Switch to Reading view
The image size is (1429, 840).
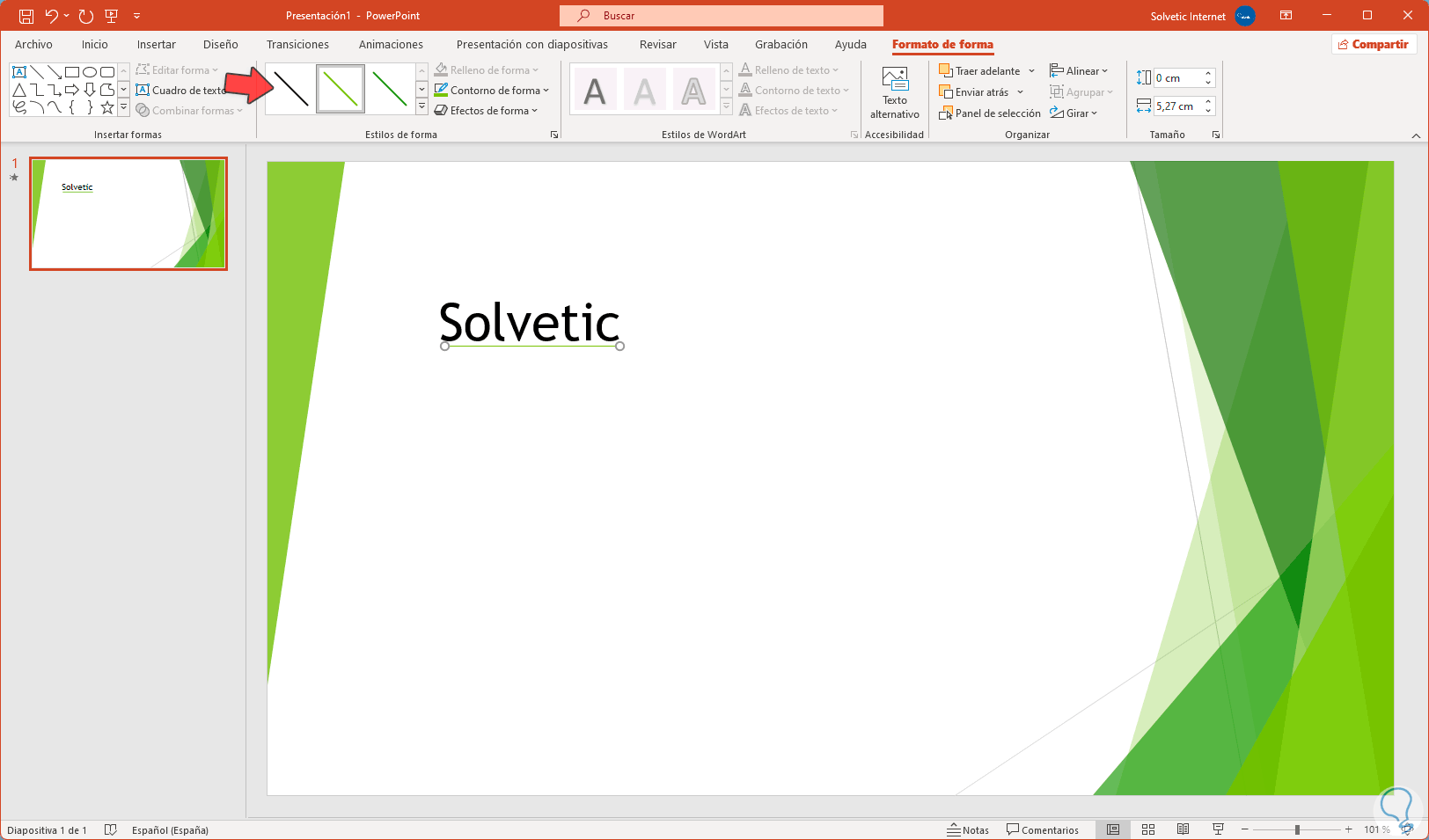click(x=1184, y=829)
